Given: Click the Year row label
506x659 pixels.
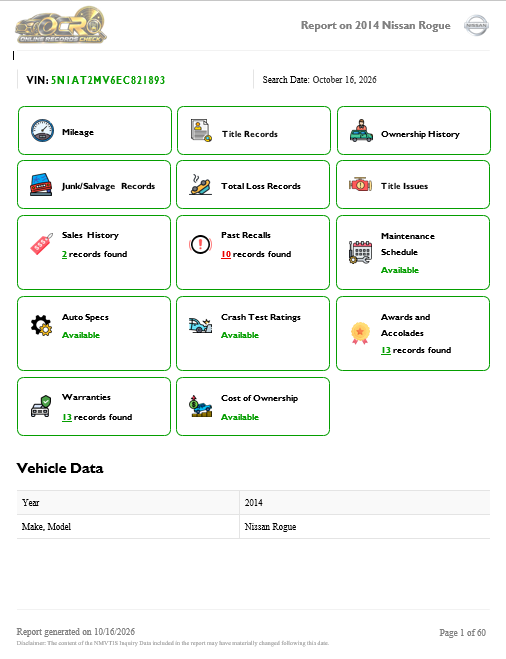Looking at the screenshot, I should pyautogui.click(x=31, y=503).
